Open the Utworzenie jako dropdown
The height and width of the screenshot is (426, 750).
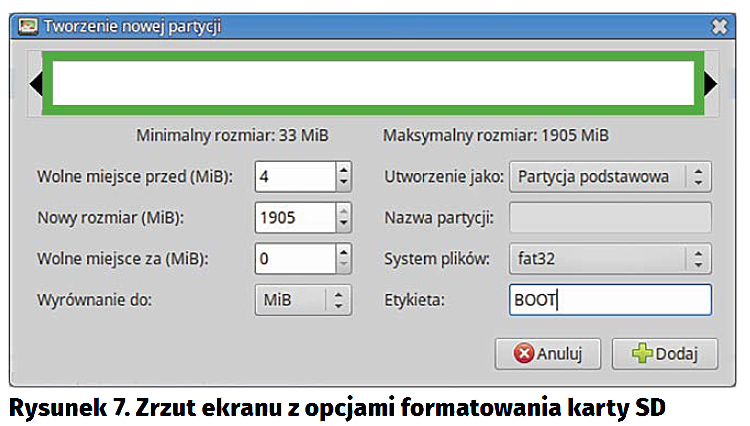pyautogui.click(x=610, y=177)
